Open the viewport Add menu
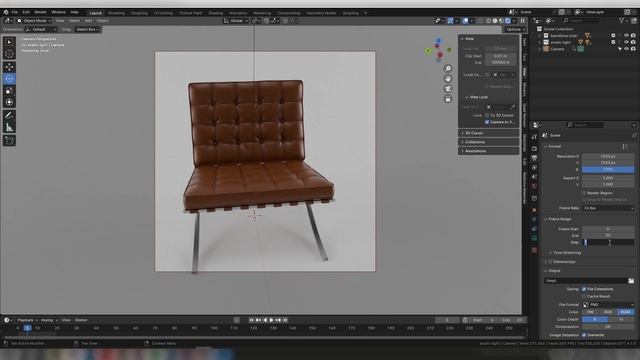This screenshot has height=360, width=640. [x=88, y=20]
